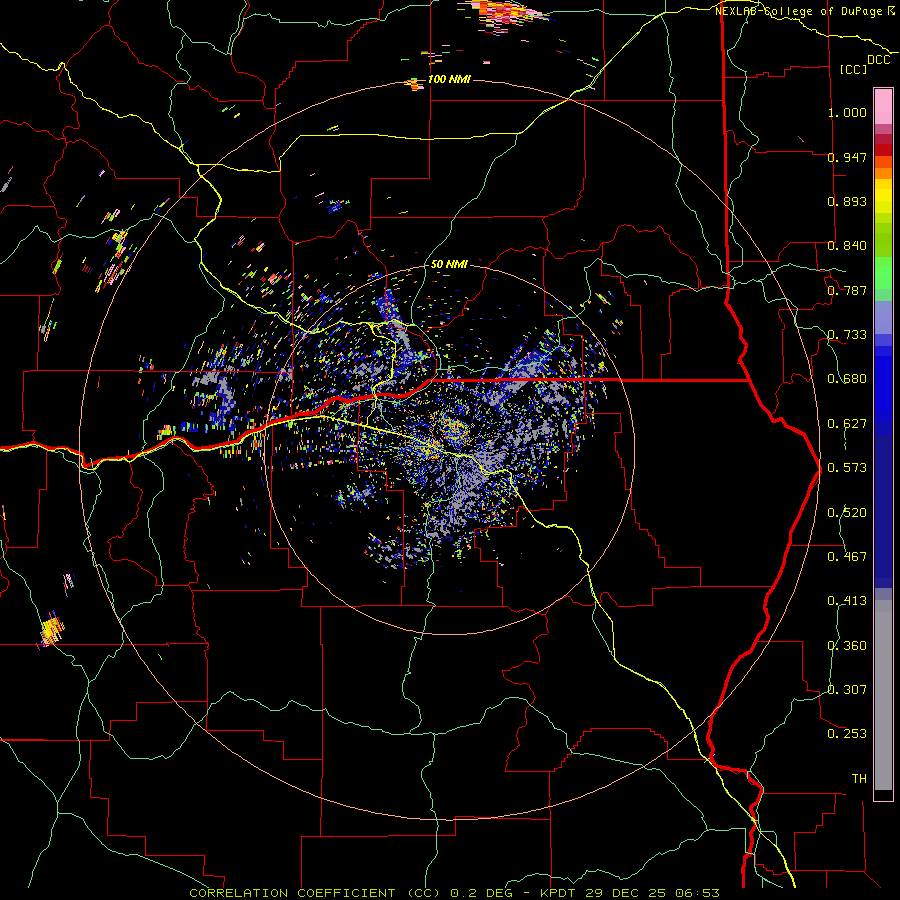Pick the bright green color bar segment

pyautogui.click(x=883, y=273)
